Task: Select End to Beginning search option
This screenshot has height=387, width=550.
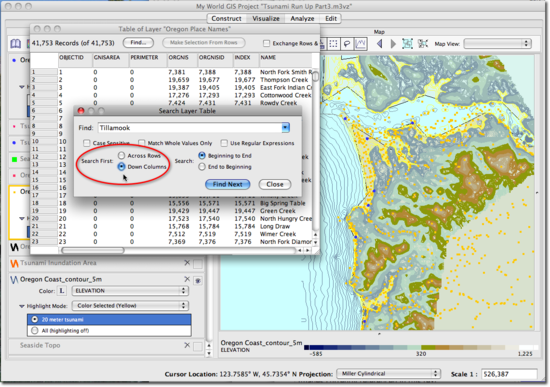Action: [x=202, y=167]
